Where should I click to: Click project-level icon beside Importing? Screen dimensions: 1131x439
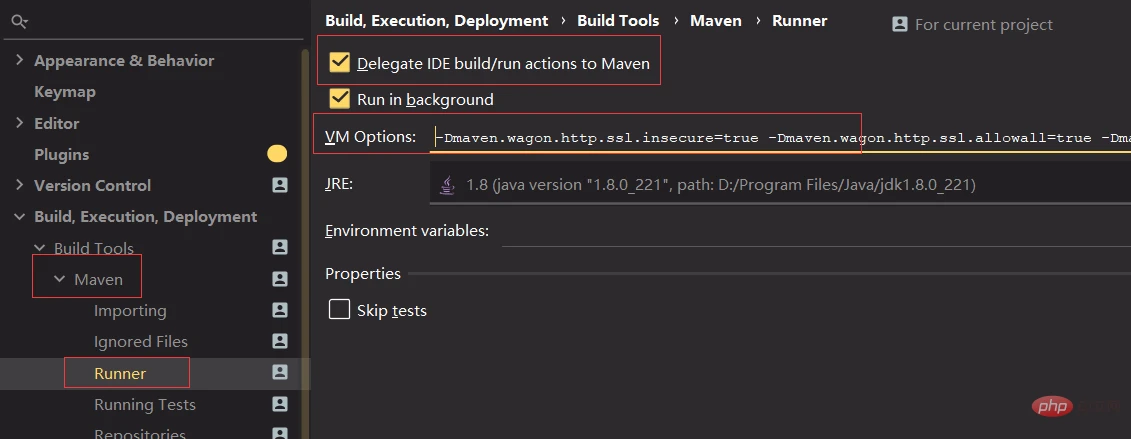point(280,310)
